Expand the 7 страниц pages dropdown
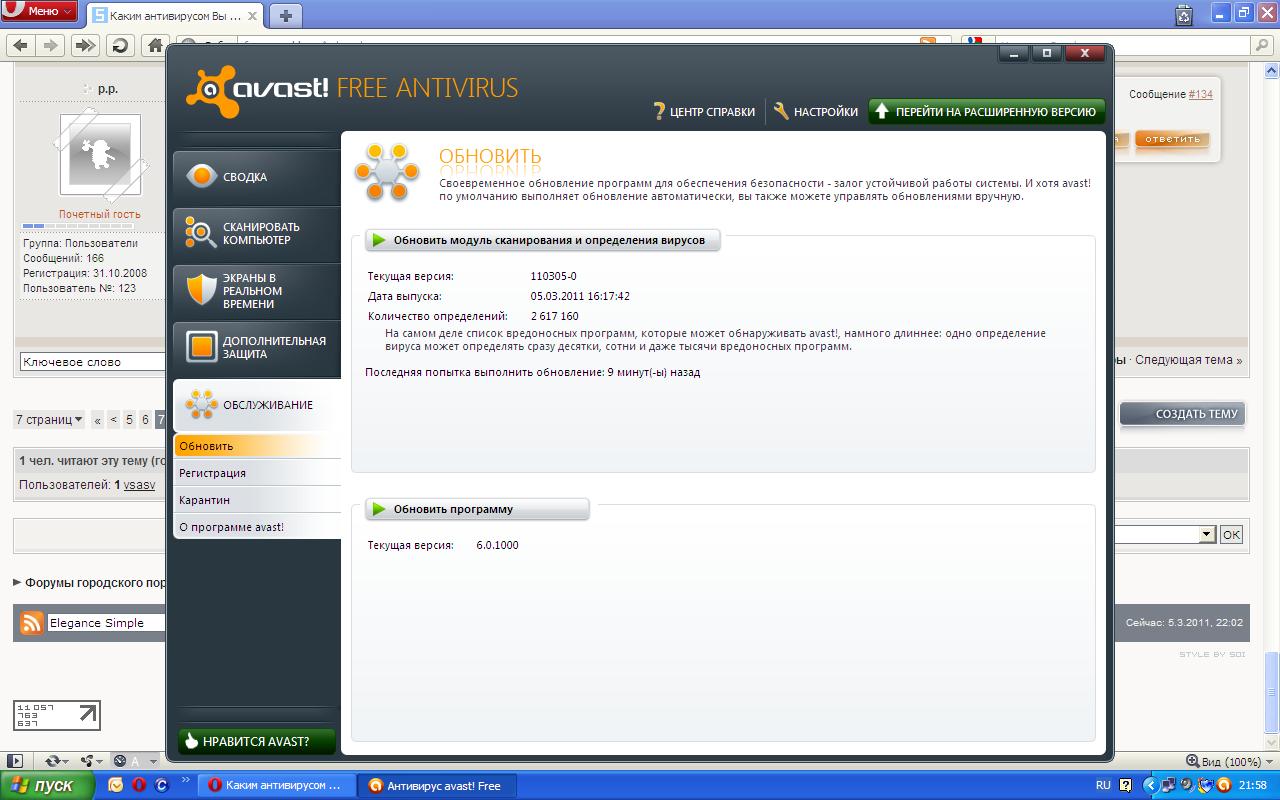The width and height of the screenshot is (1280, 800). [49, 420]
